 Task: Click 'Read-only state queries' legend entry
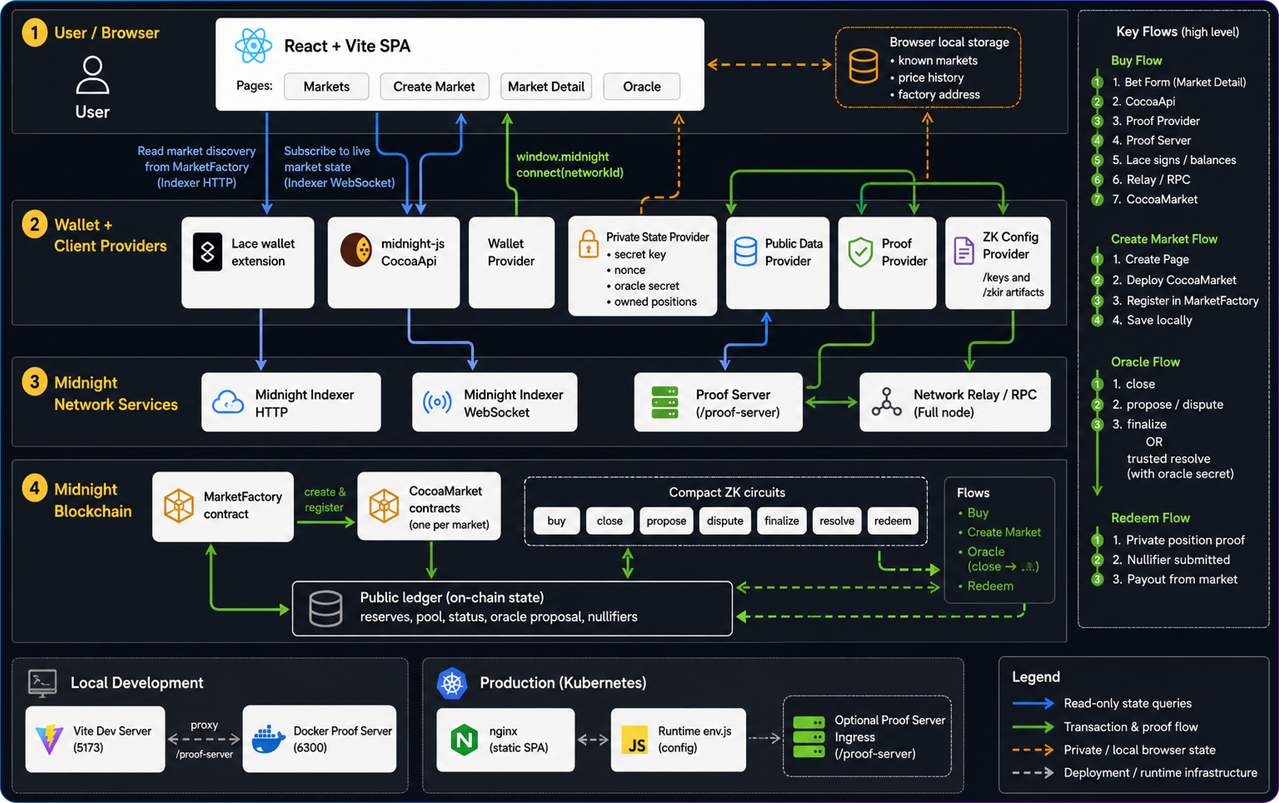tap(1127, 703)
